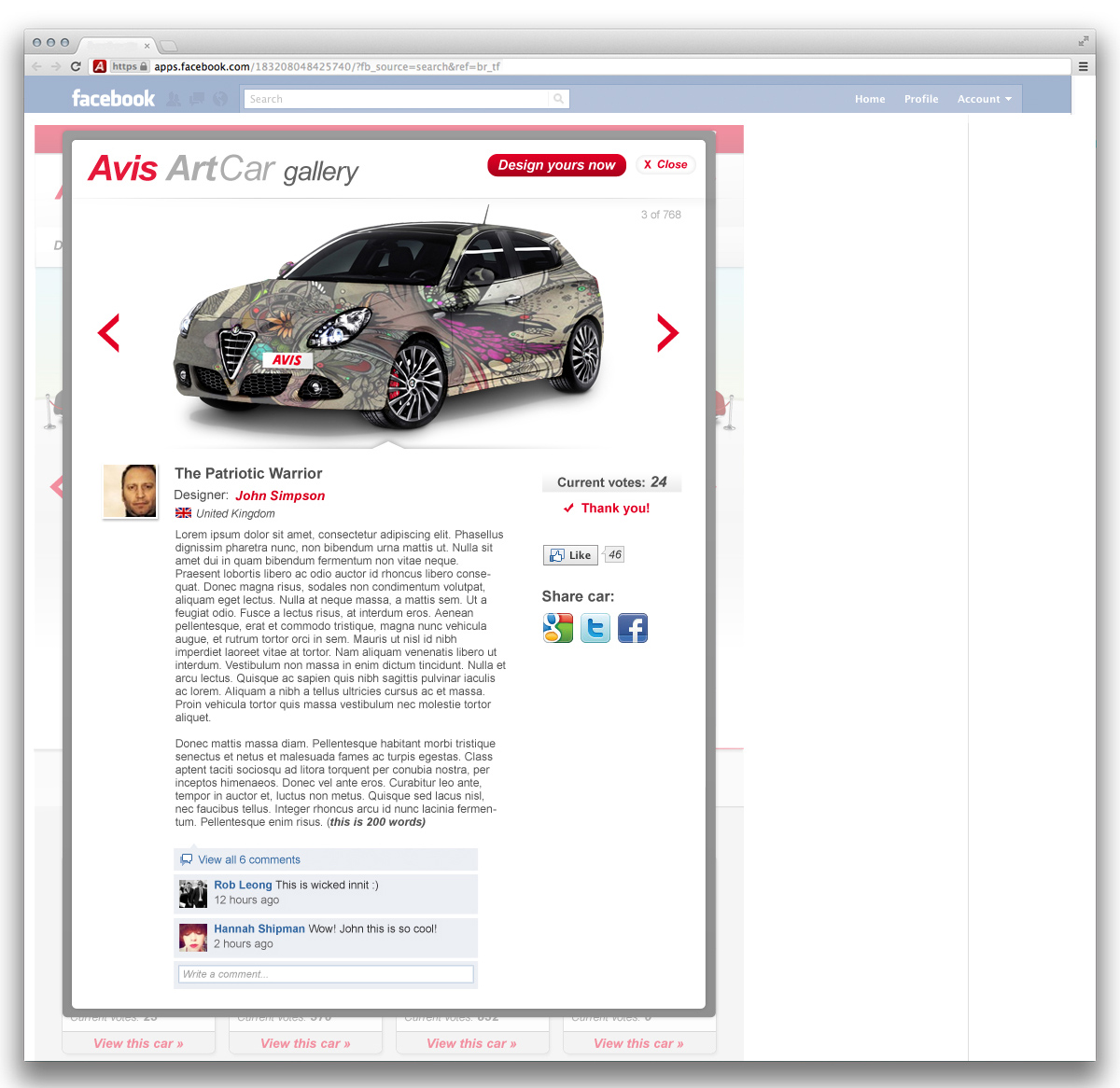Click the Design yours now button

pyautogui.click(x=556, y=165)
